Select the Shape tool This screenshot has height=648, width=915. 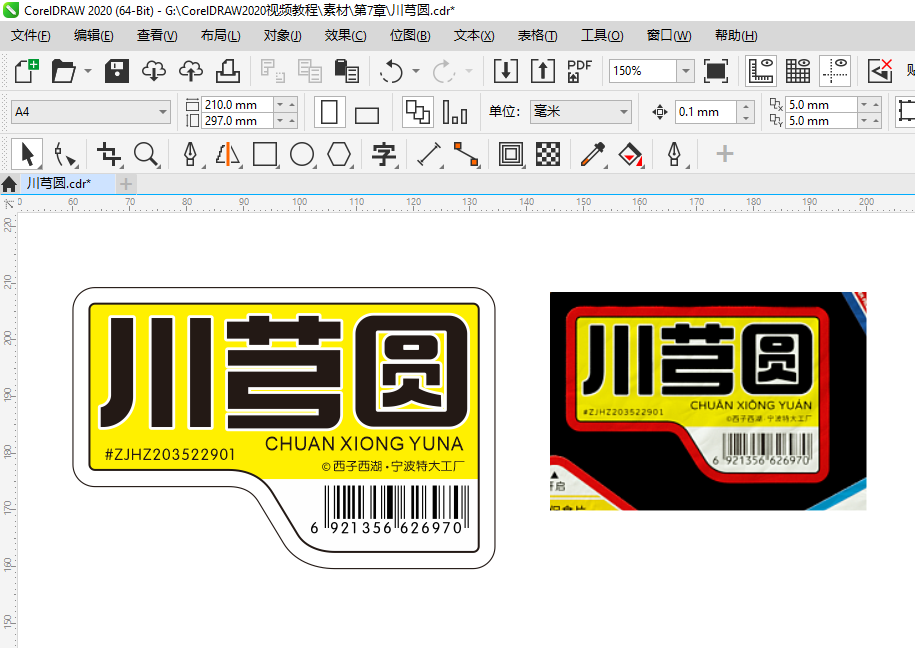coord(66,155)
